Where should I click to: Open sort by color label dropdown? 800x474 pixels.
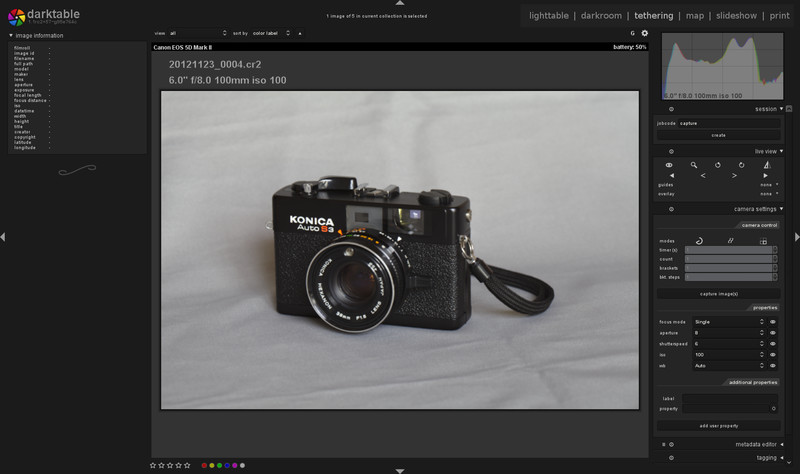pyautogui.click(x=271, y=33)
